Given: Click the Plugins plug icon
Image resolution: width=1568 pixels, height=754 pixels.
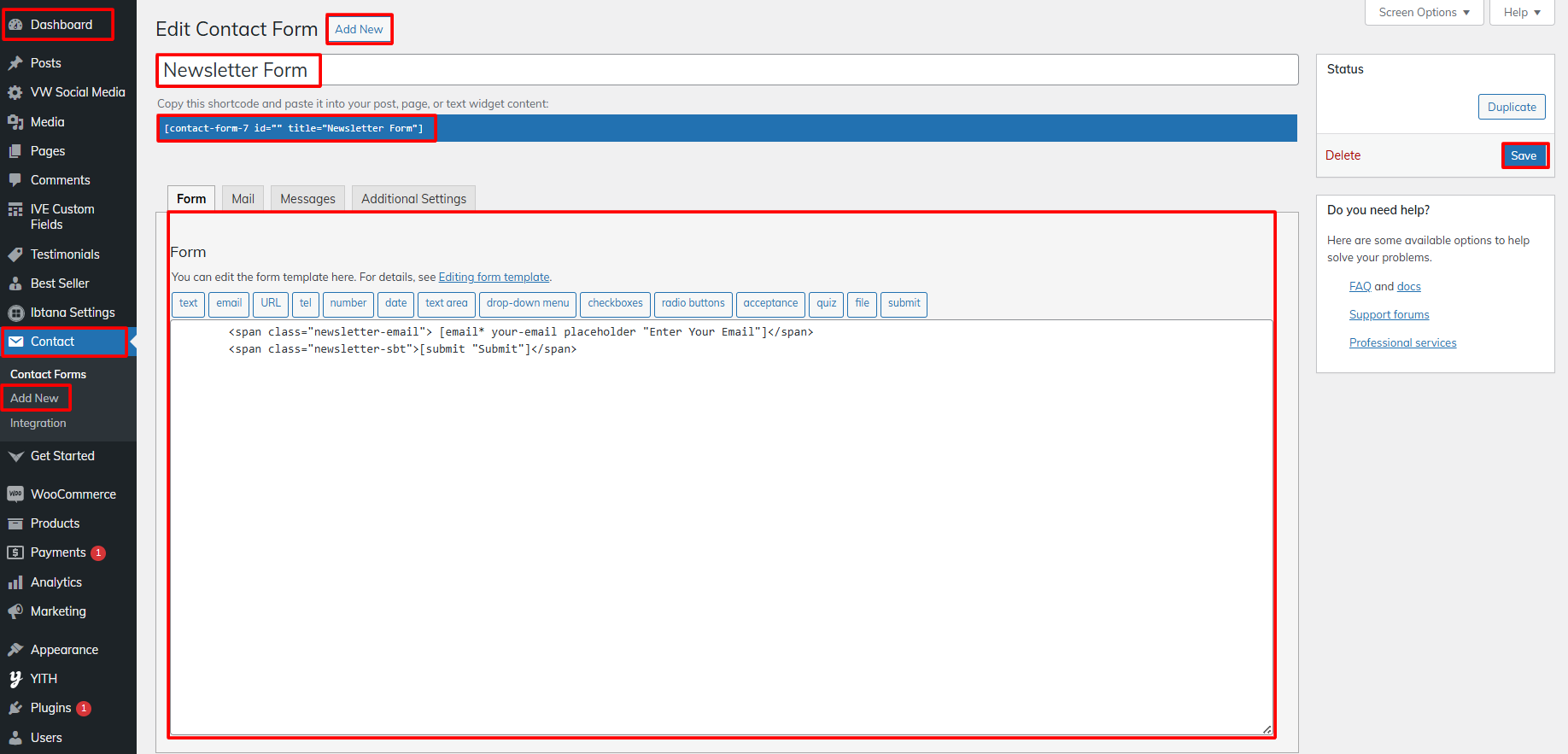Looking at the screenshot, I should pyautogui.click(x=15, y=708).
